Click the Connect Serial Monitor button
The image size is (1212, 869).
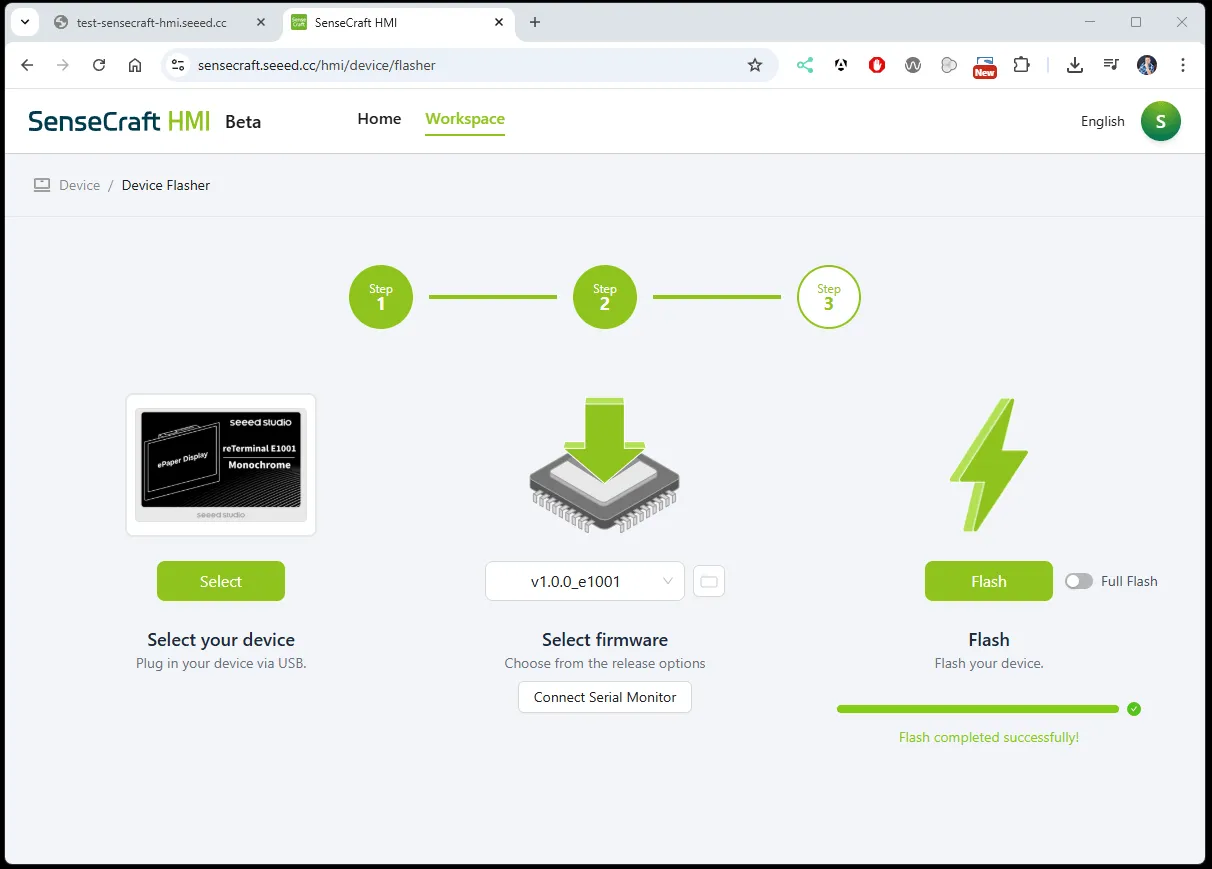[x=605, y=697]
